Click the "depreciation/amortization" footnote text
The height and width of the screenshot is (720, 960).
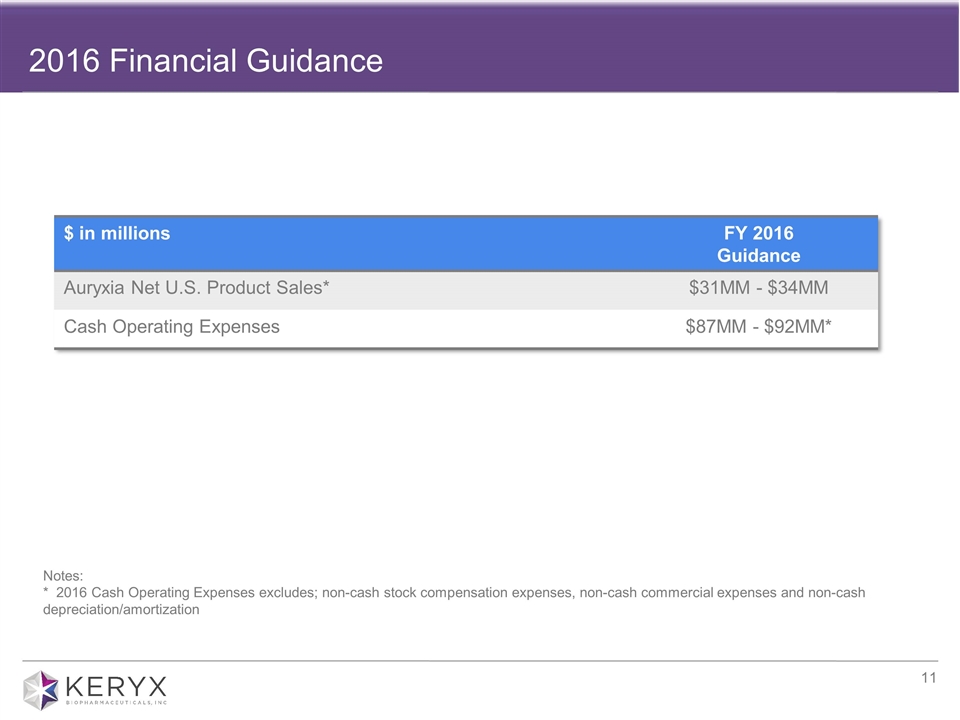point(121,610)
